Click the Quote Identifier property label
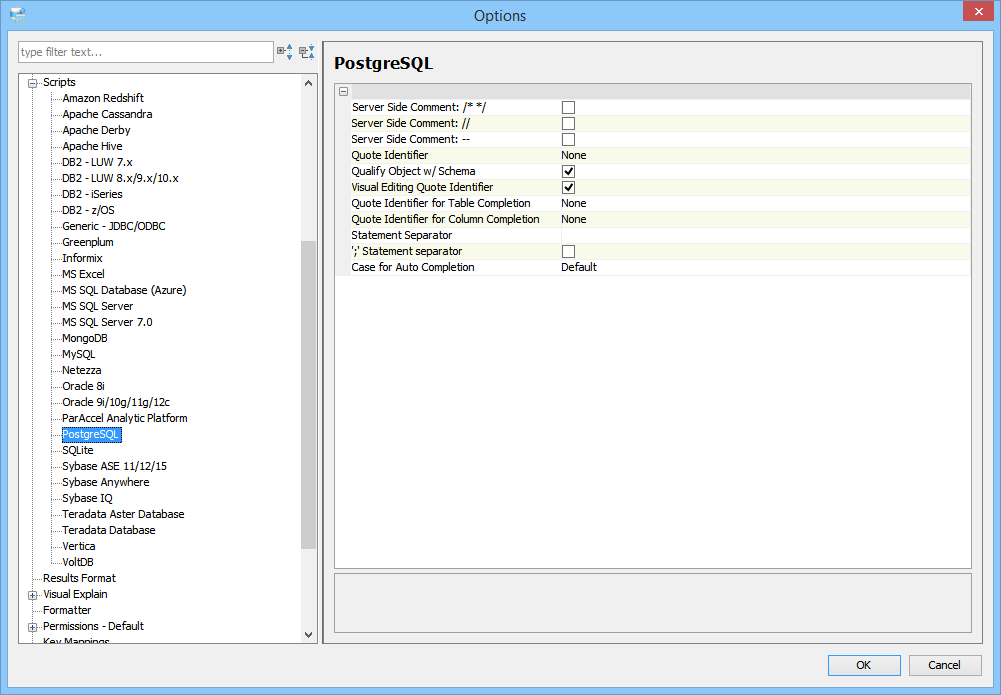1001x695 pixels. pos(389,155)
